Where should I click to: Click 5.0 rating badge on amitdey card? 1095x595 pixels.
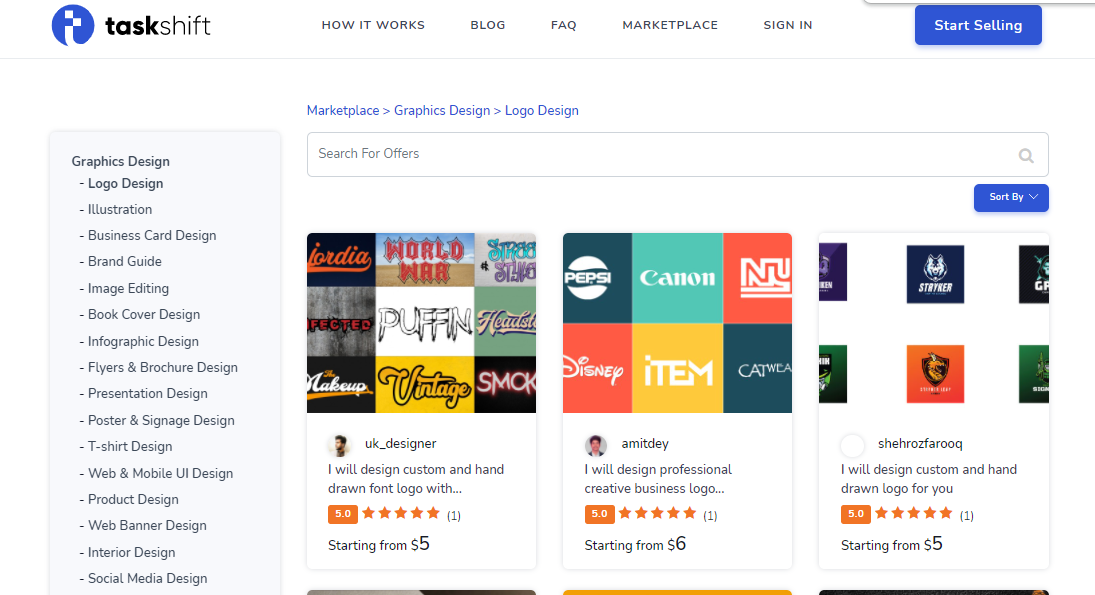pyautogui.click(x=599, y=514)
